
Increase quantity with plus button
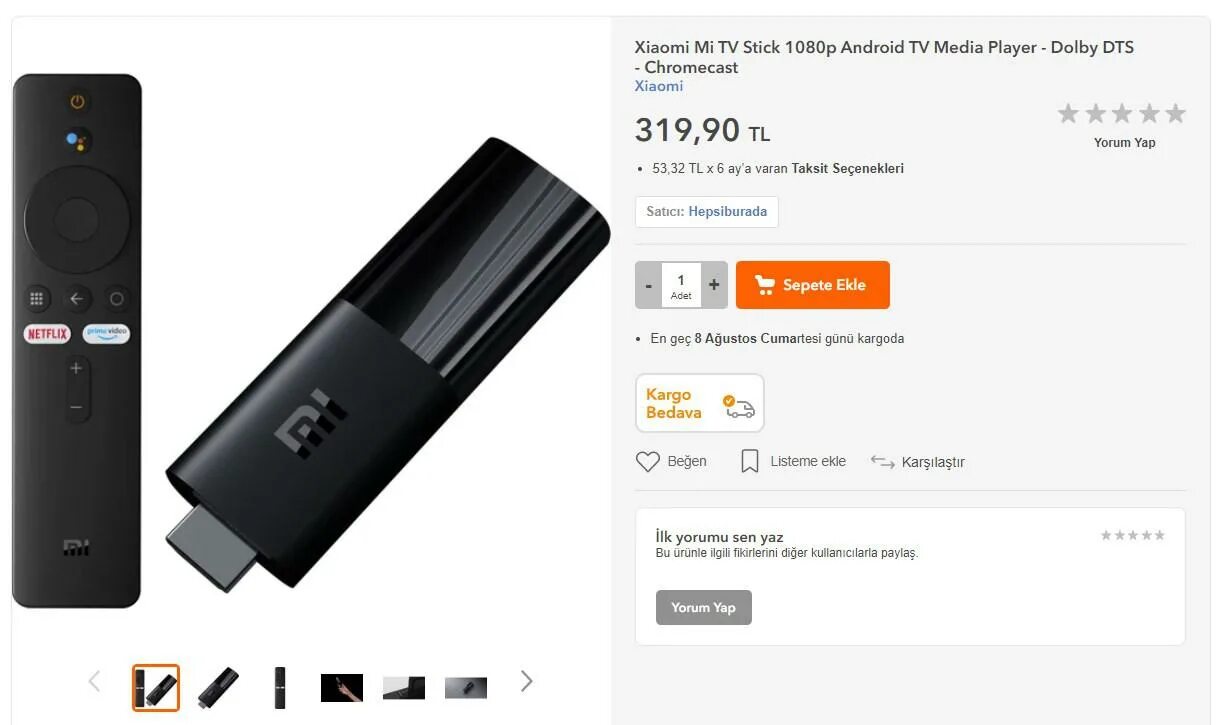click(714, 285)
